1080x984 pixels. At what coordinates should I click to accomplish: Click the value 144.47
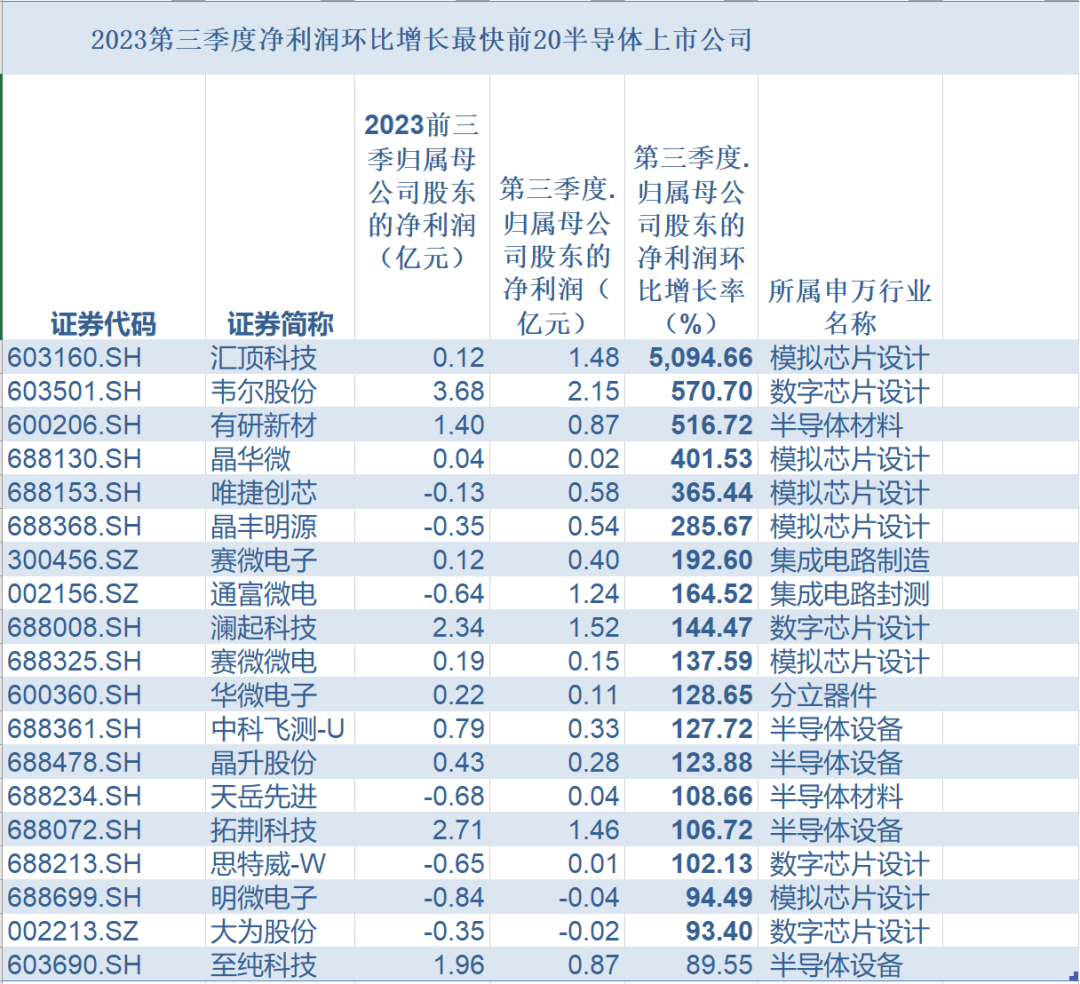point(712,627)
